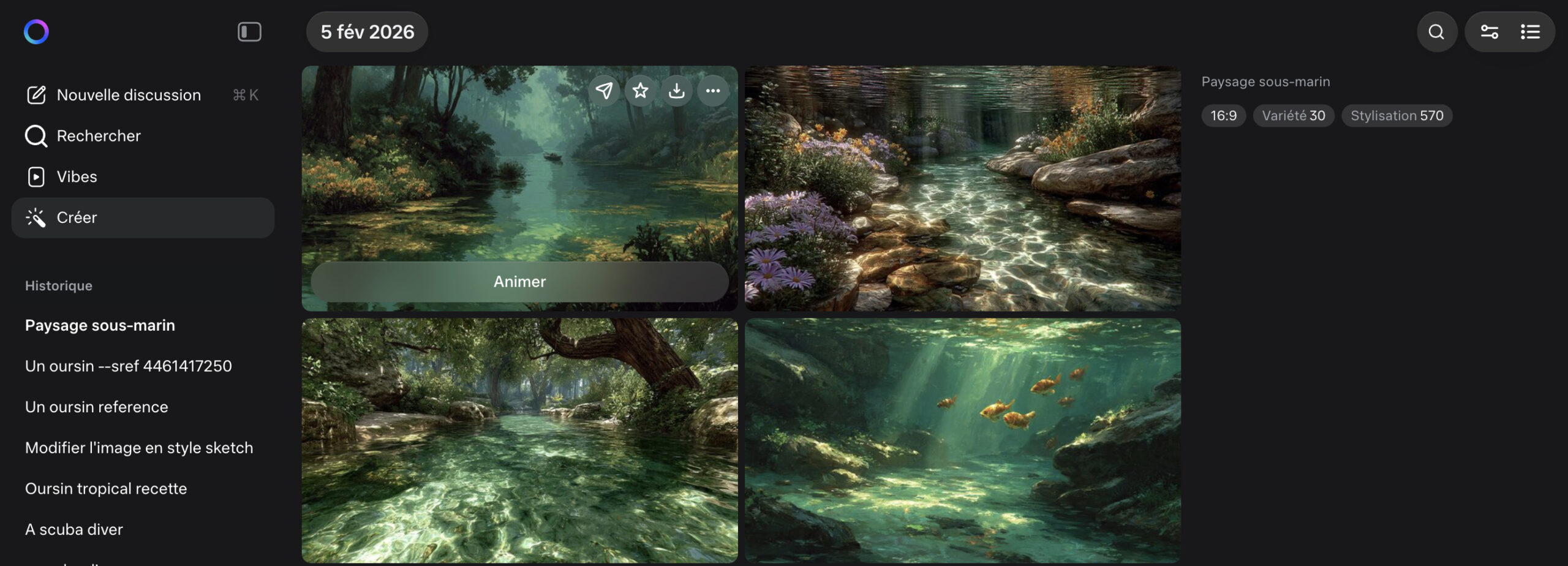Open history item Oursin tropical recette

pyautogui.click(x=106, y=489)
